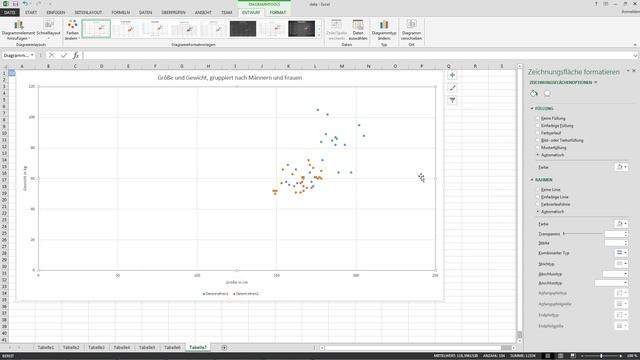Click the chart title text
640x360 pixels.
pyautogui.click(x=230, y=78)
